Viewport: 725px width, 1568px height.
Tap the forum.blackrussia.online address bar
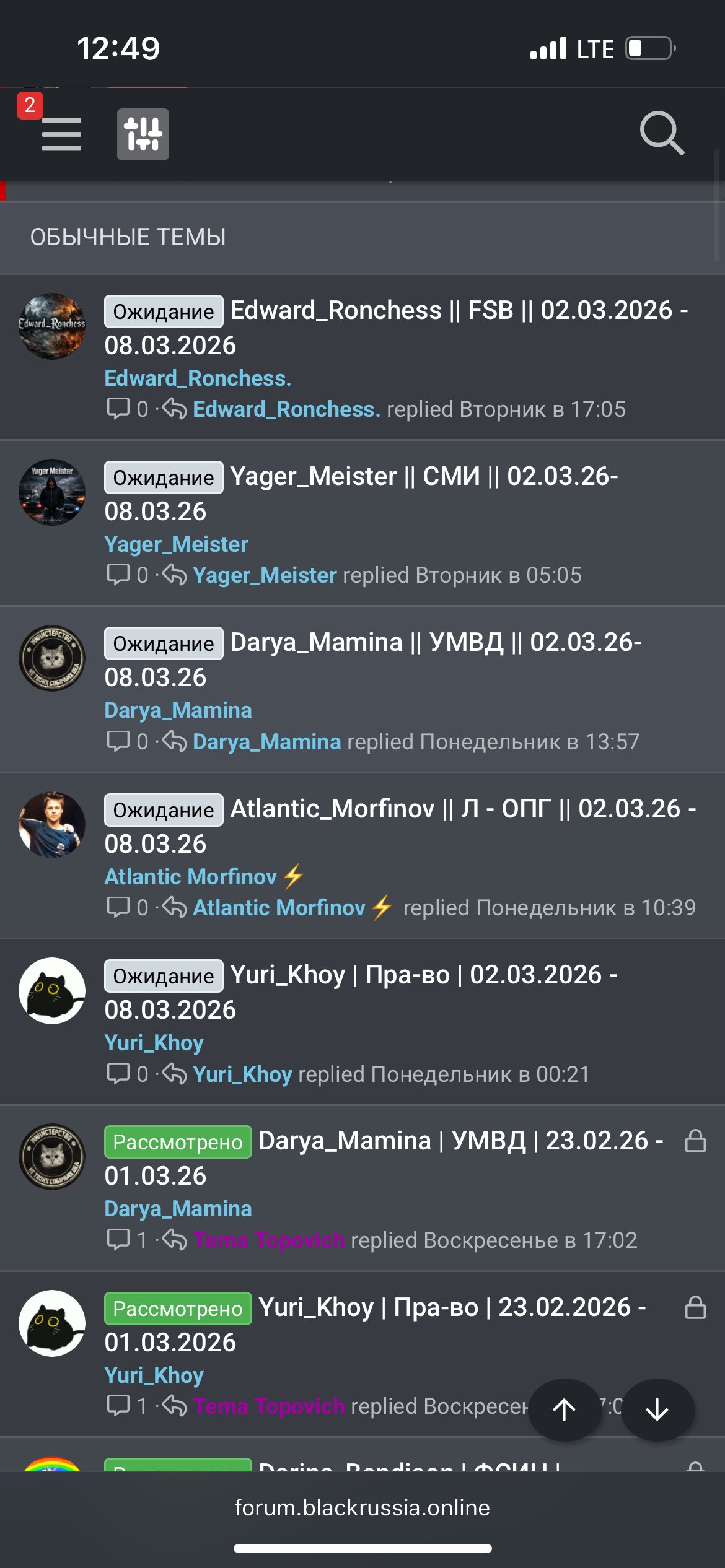(x=362, y=1507)
